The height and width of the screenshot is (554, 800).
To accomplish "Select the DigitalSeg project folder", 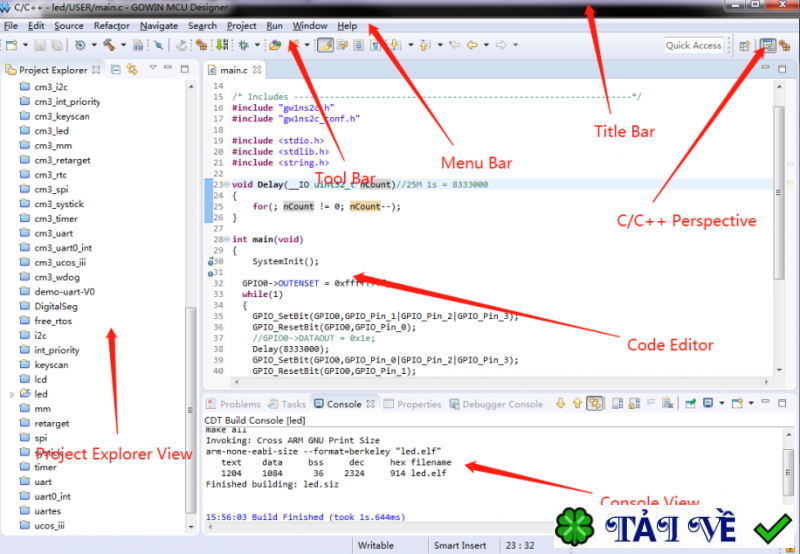I will pyautogui.click(x=48, y=306).
